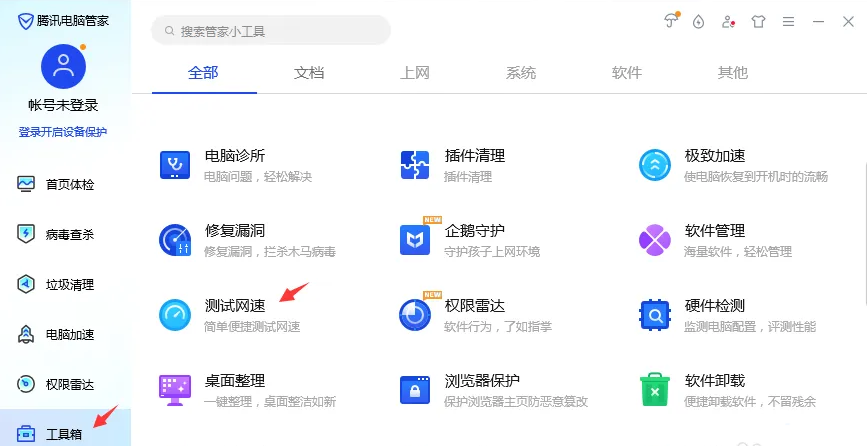This screenshot has height=446, width=867.
Task: Click the sidebar 权限雷达 radar icon
Action: 26,384
